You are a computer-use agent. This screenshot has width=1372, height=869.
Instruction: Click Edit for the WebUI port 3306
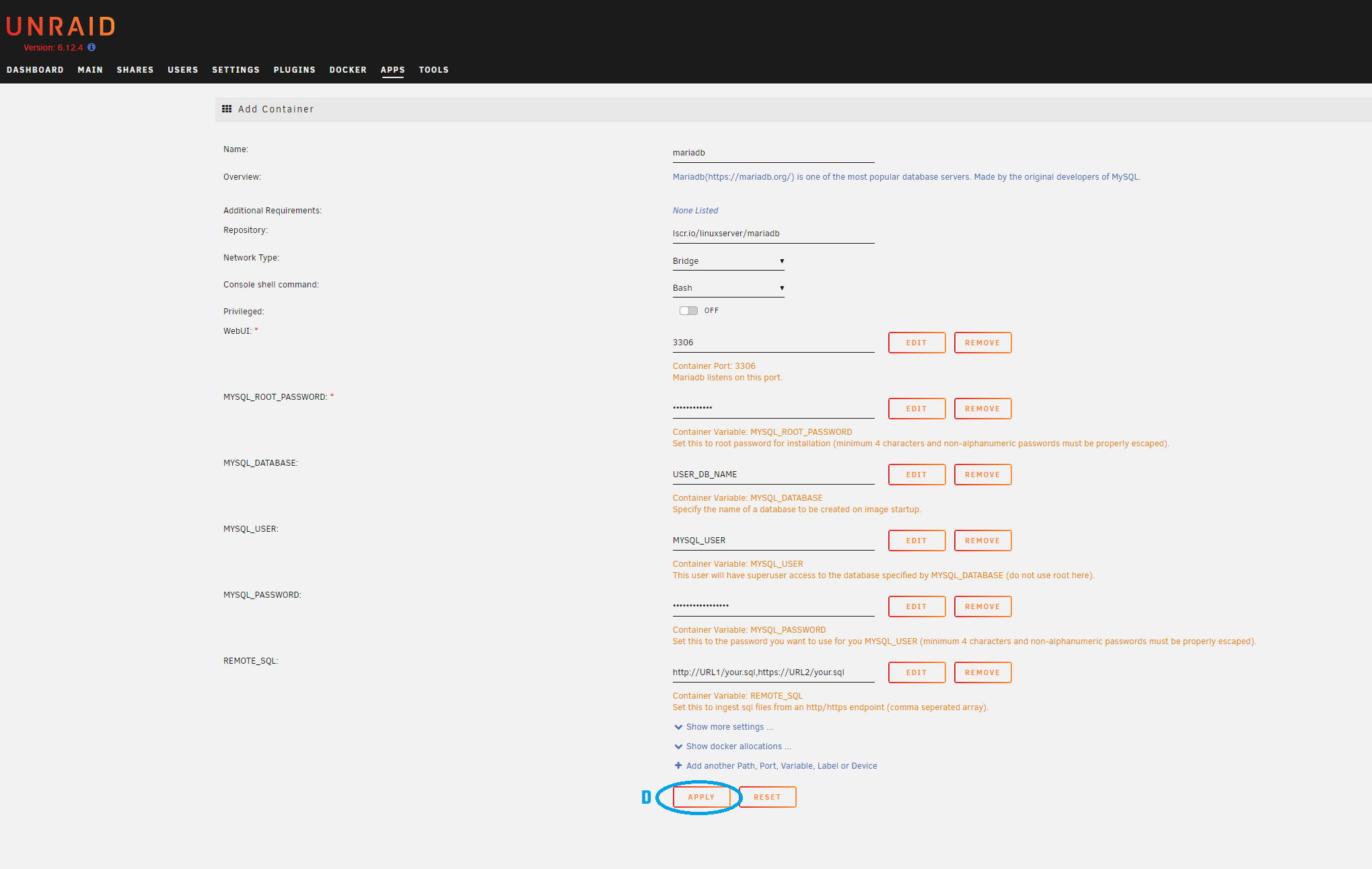point(916,343)
